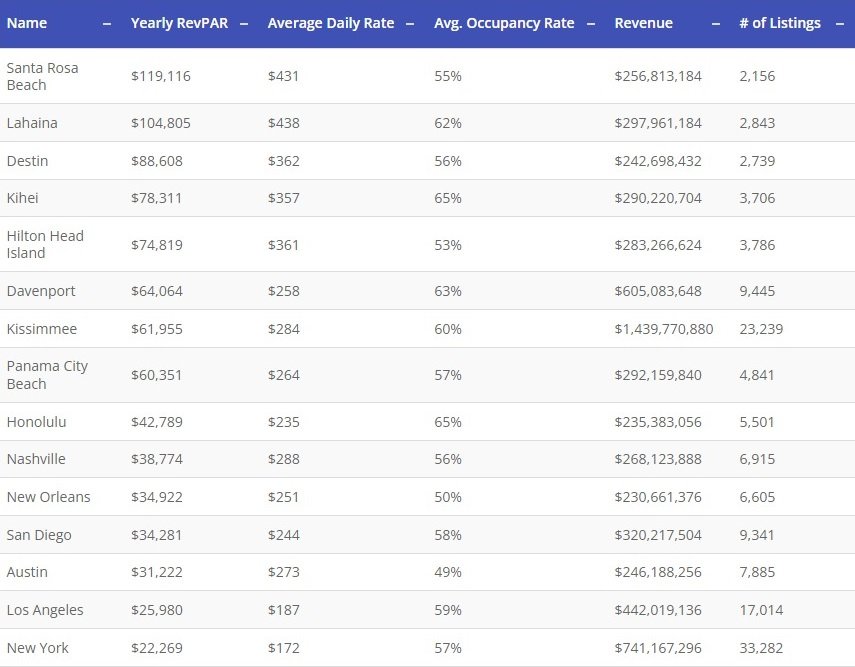Image resolution: width=855 pixels, height=667 pixels.
Task: Click the Yearly RevPAR header label
Action: (x=179, y=23)
